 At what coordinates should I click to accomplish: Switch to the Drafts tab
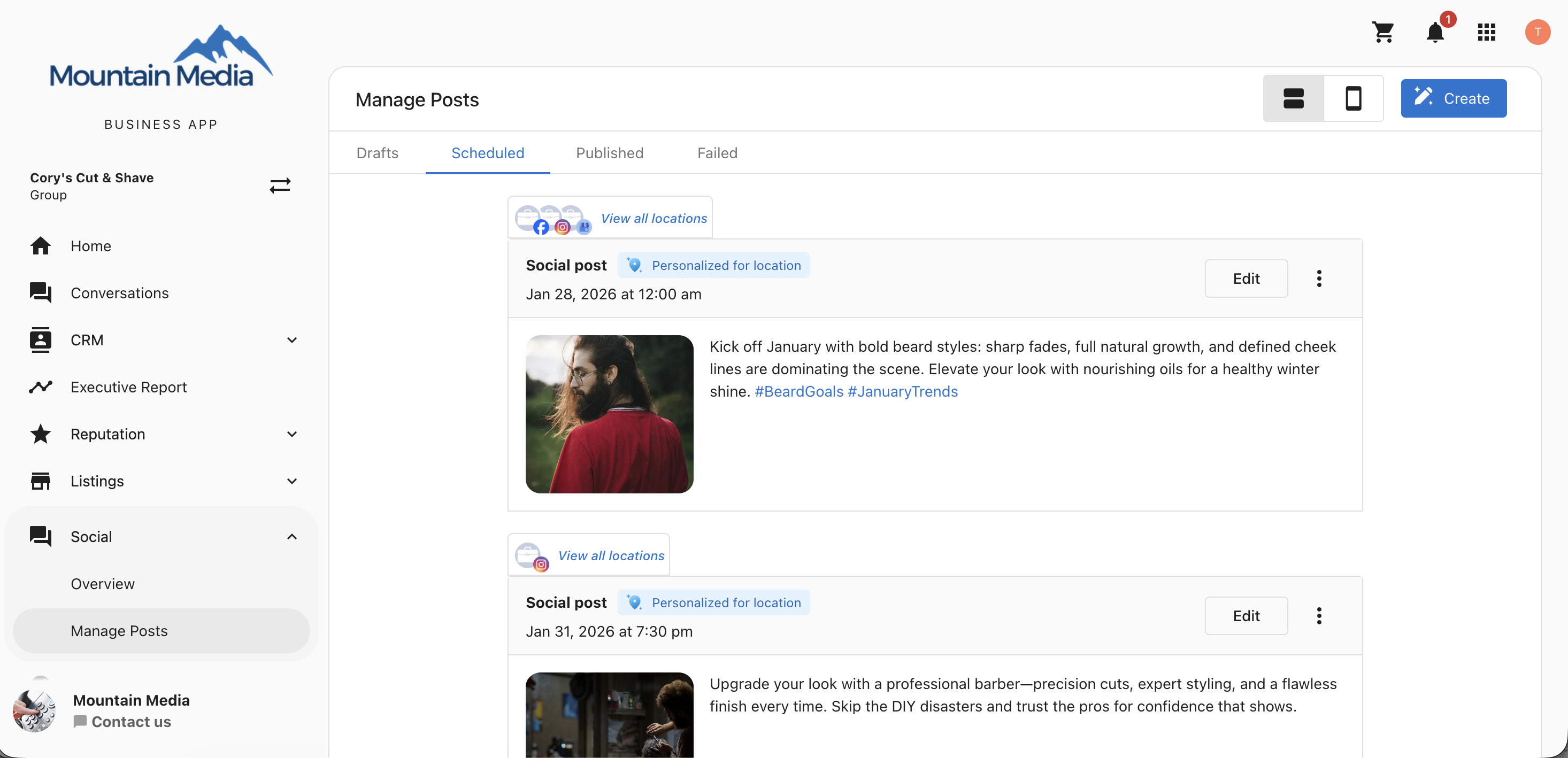click(377, 153)
